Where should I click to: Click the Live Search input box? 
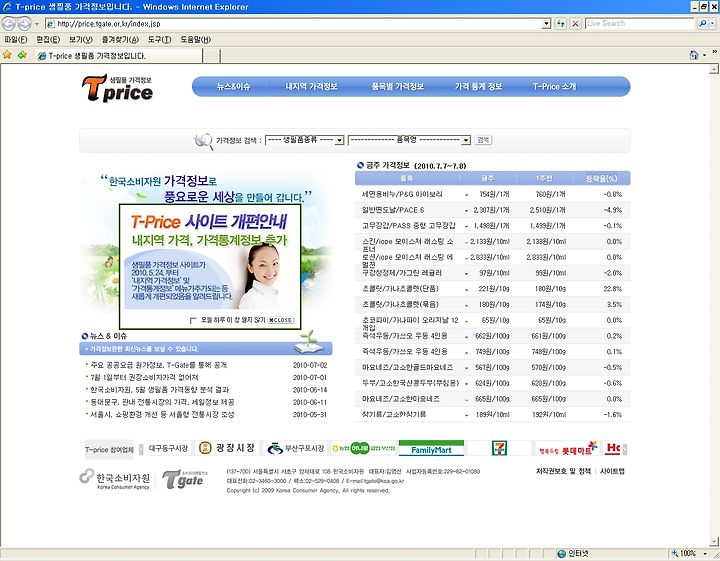[640, 23]
